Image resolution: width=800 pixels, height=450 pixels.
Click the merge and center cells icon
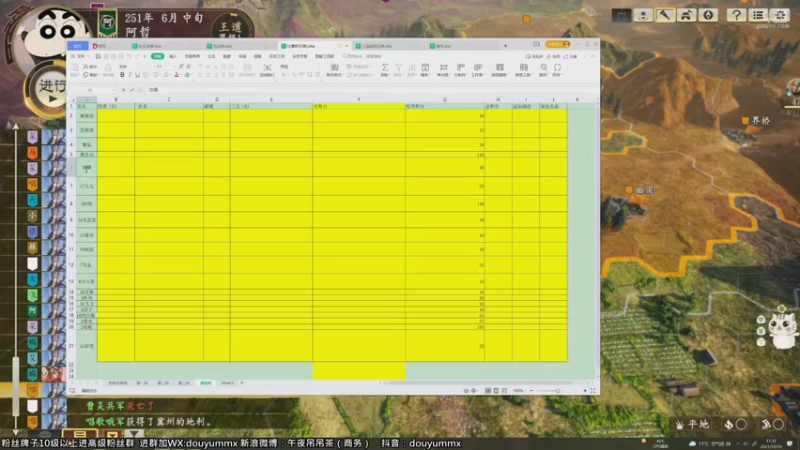coord(247,67)
